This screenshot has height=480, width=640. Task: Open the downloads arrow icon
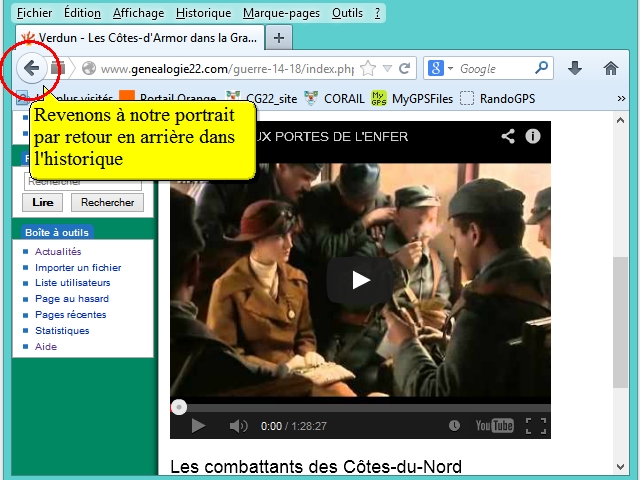(x=575, y=68)
